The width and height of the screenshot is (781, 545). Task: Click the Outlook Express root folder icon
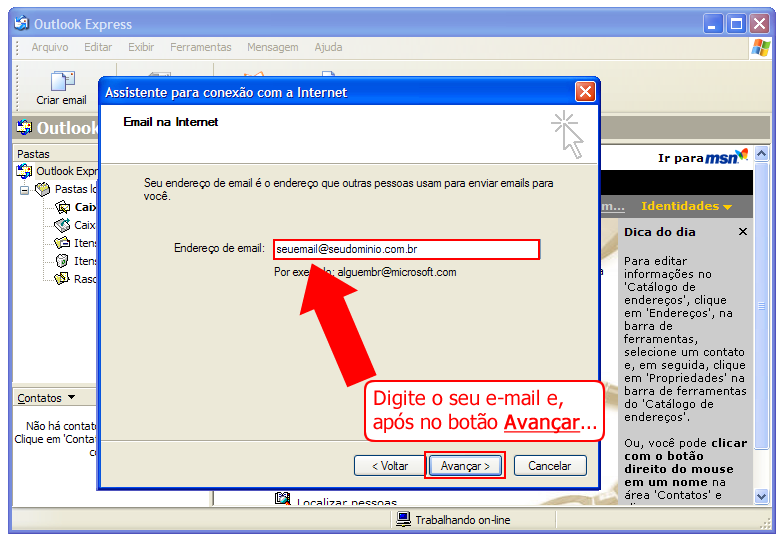[x=24, y=171]
